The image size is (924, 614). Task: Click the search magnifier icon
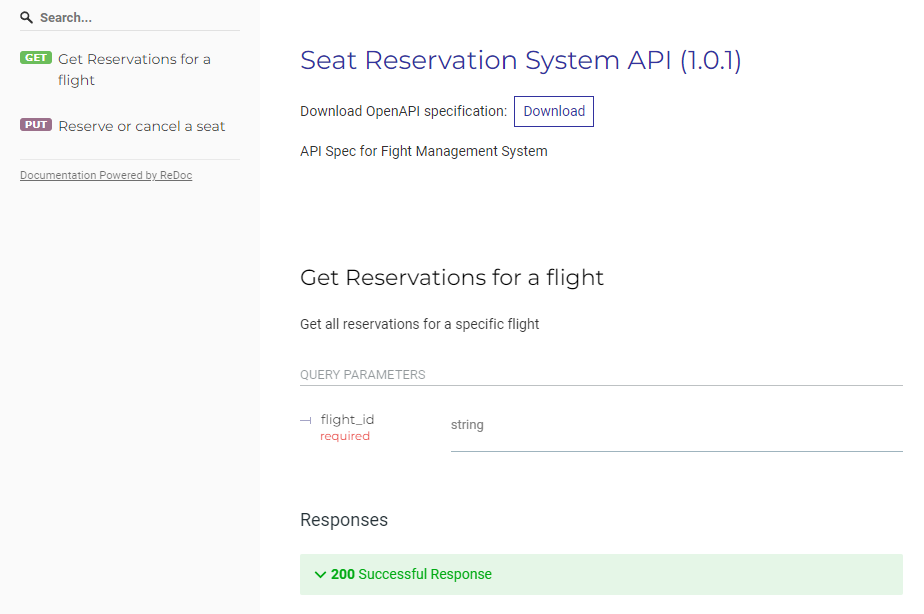27,18
